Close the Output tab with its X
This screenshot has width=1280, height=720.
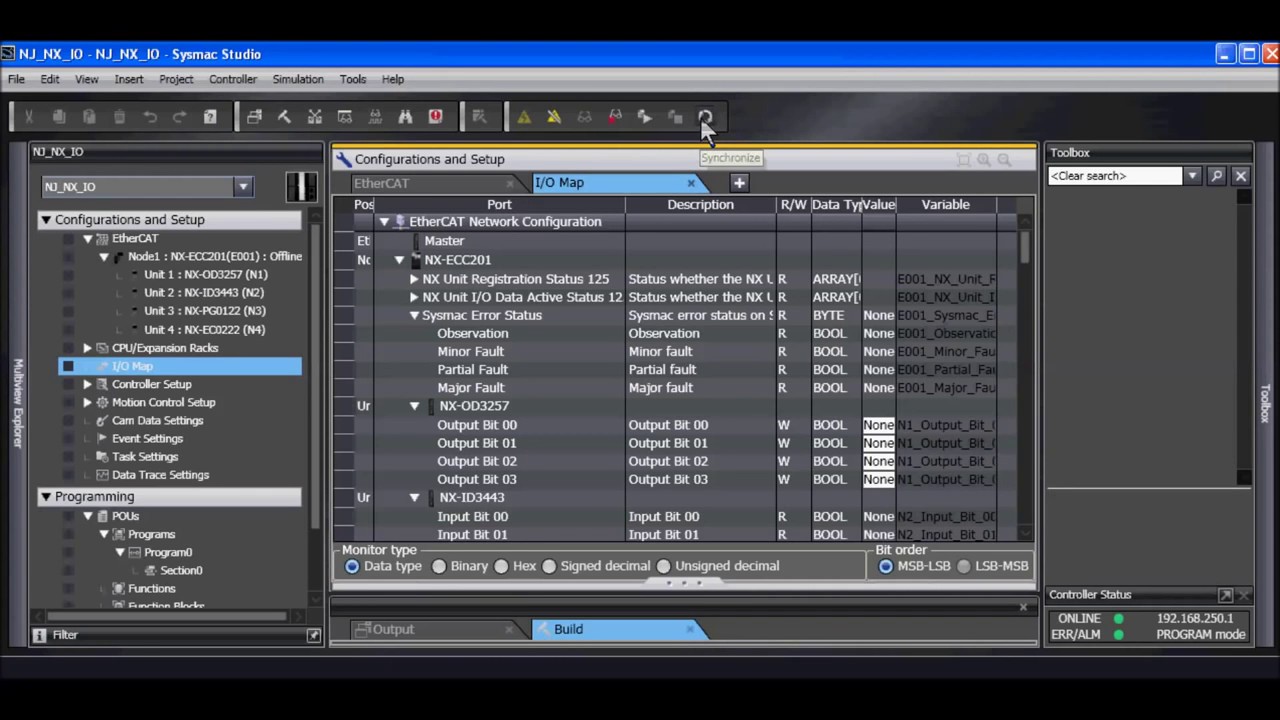(x=509, y=629)
